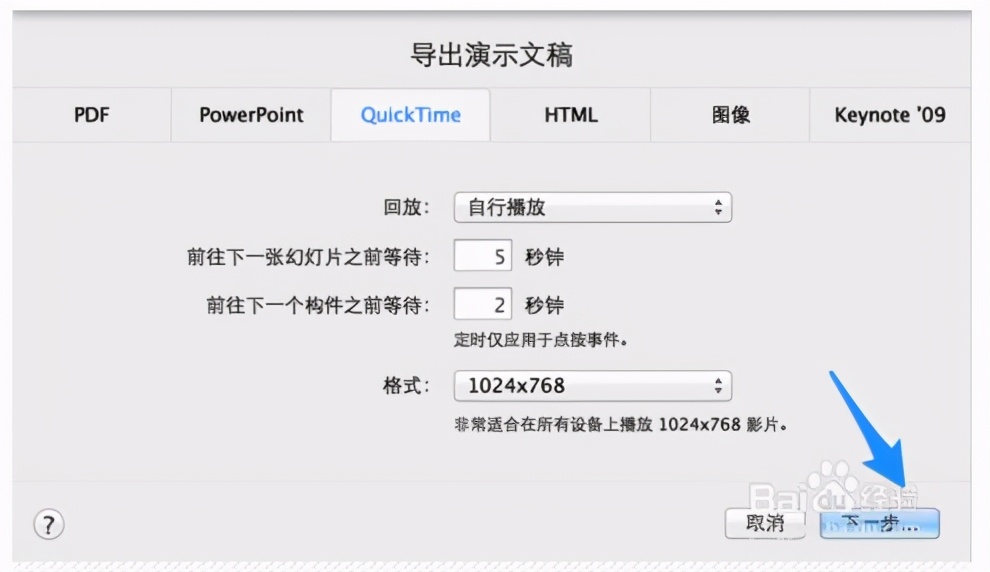Image resolution: width=990 pixels, height=572 pixels.
Task: Click the 前往下一个构件之前等待 label
Action: pyautogui.click(x=318, y=306)
